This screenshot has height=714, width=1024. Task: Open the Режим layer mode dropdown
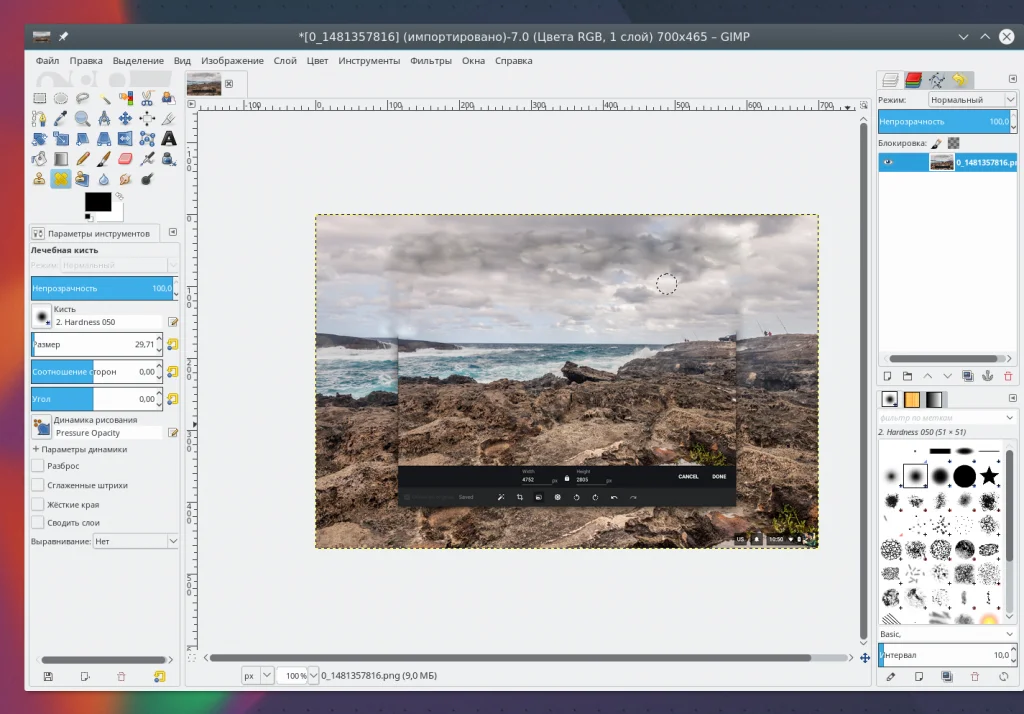972,100
